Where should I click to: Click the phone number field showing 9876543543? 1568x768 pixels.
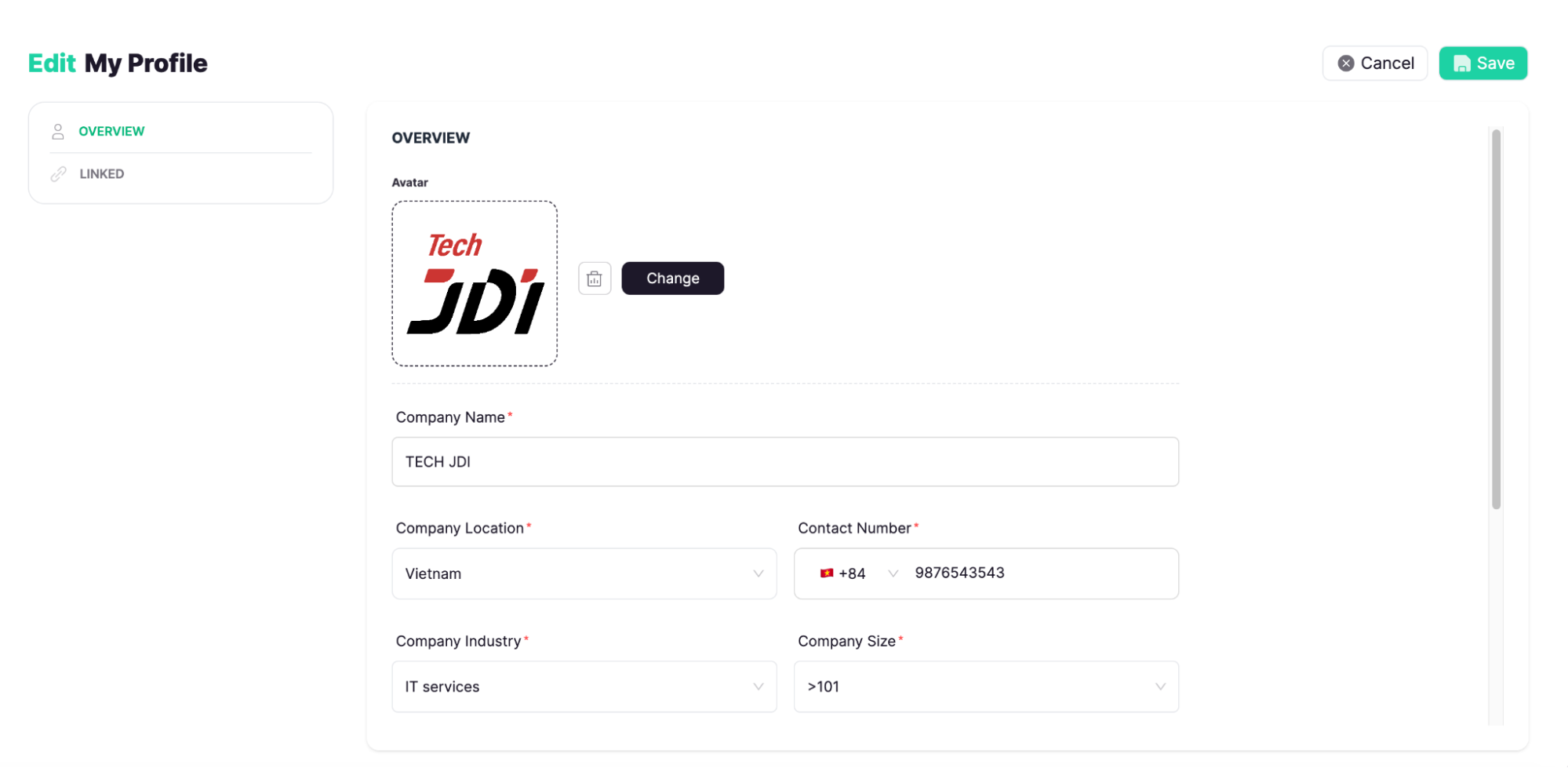tap(1020, 573)
